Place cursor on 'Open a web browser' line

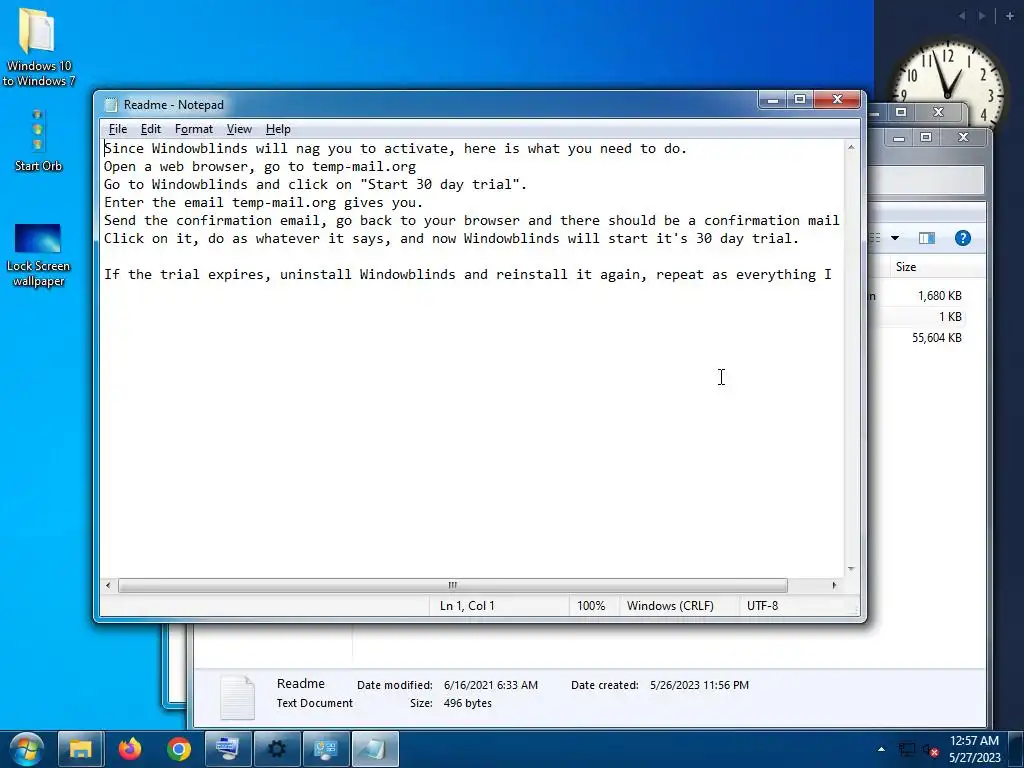click(x=260, y=167)
